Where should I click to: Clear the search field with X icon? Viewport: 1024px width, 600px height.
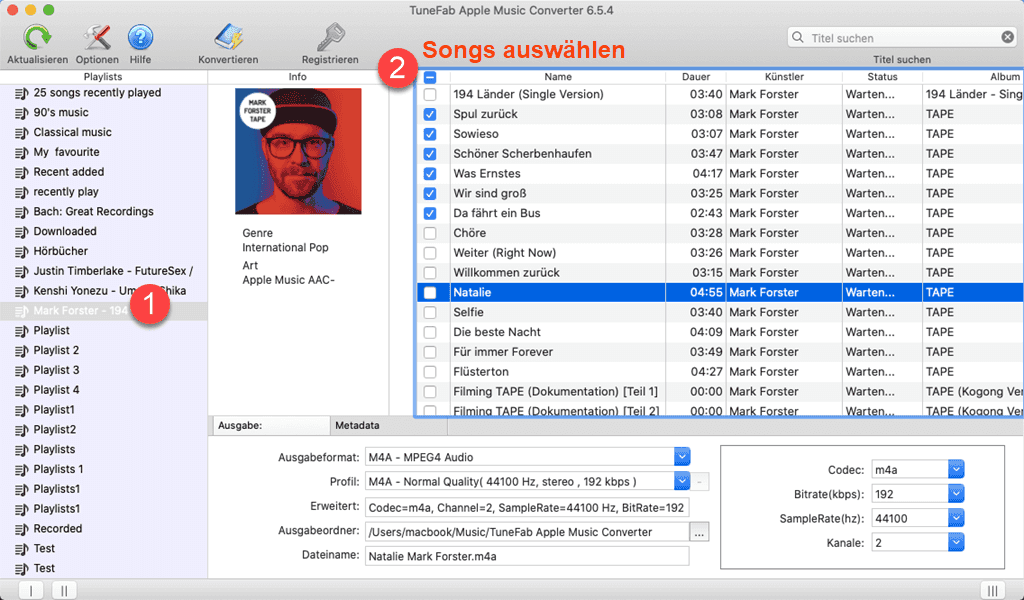[1008, 37]
